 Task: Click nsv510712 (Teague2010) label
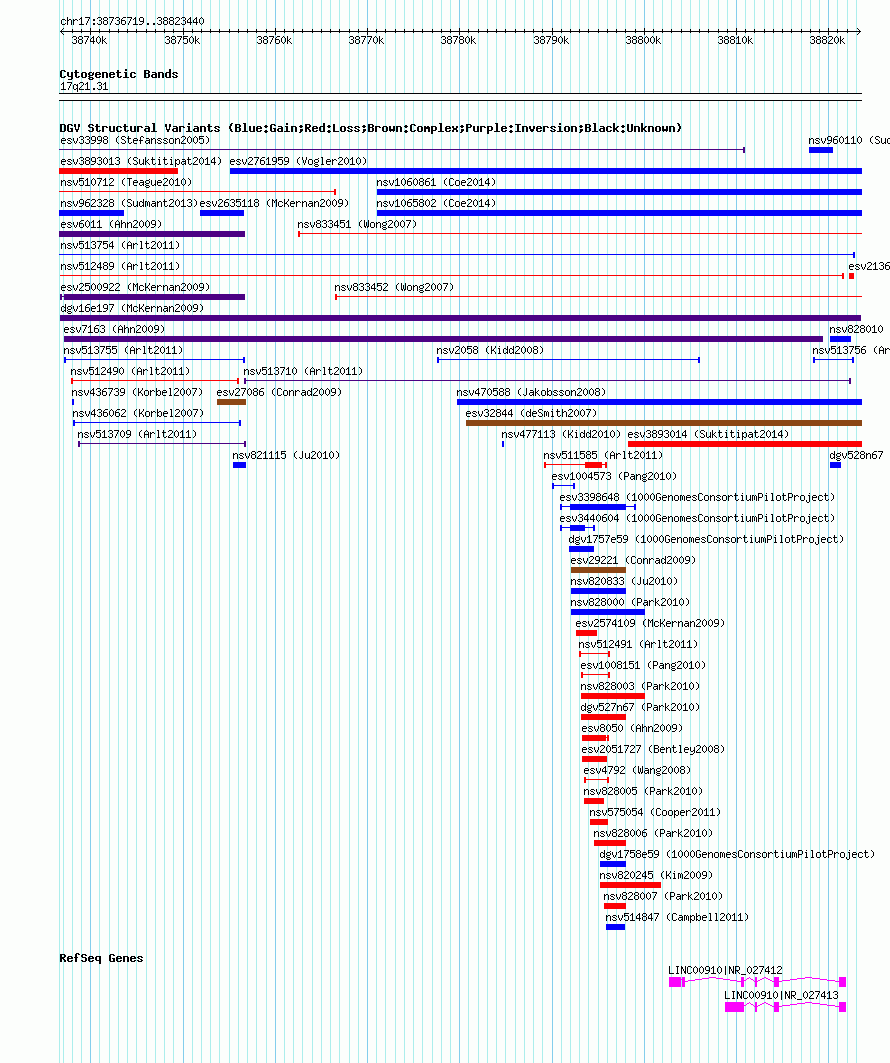[x=126, y=182]
